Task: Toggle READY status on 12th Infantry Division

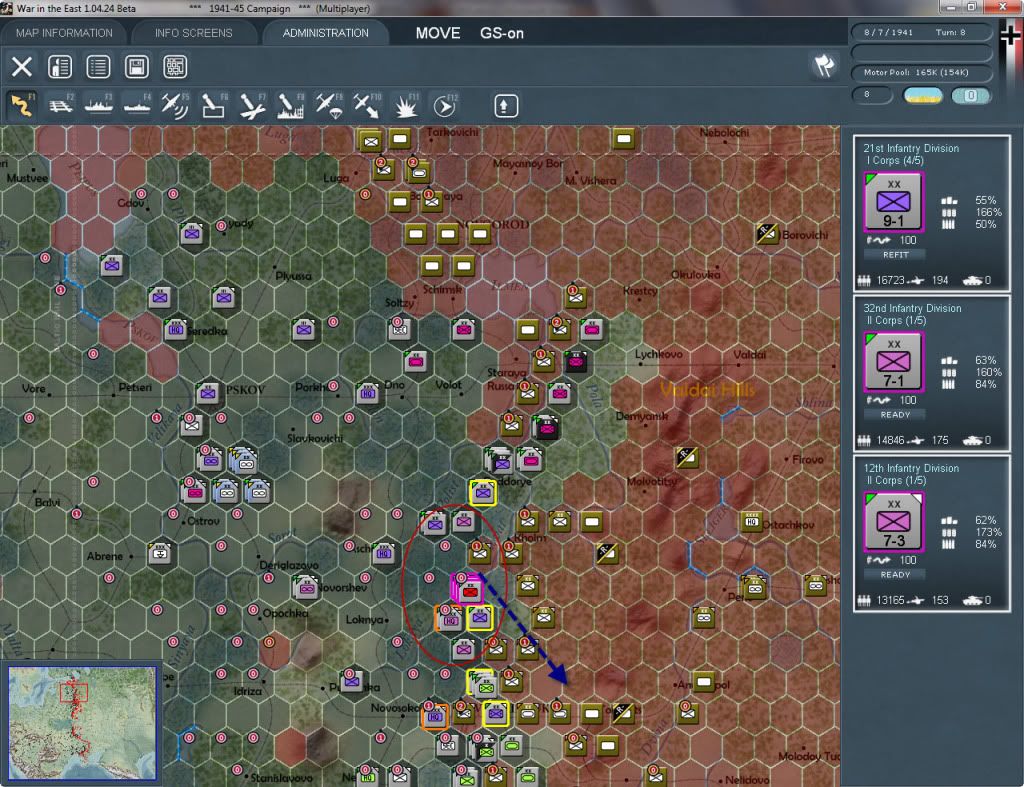Action: [895, 575]
